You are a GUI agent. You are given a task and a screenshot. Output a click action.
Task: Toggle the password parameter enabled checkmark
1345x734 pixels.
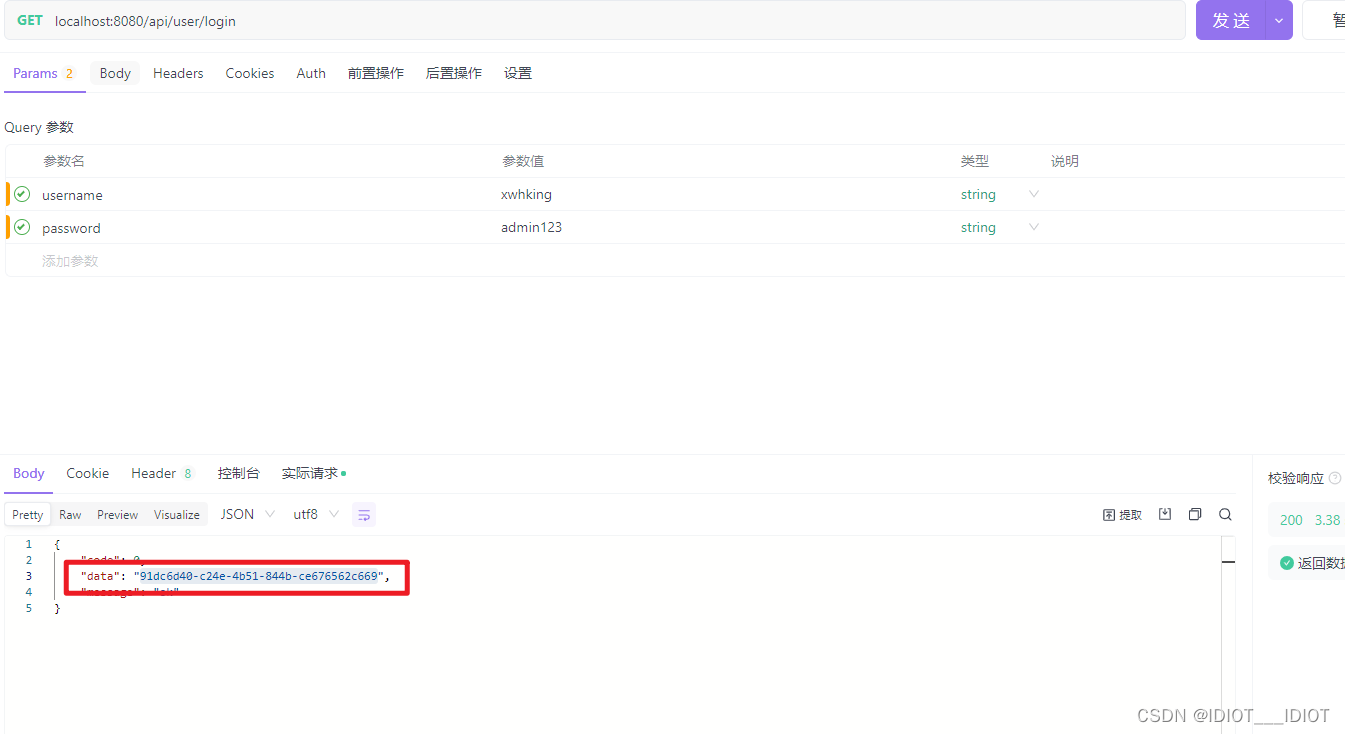click(x=21, y=227)
